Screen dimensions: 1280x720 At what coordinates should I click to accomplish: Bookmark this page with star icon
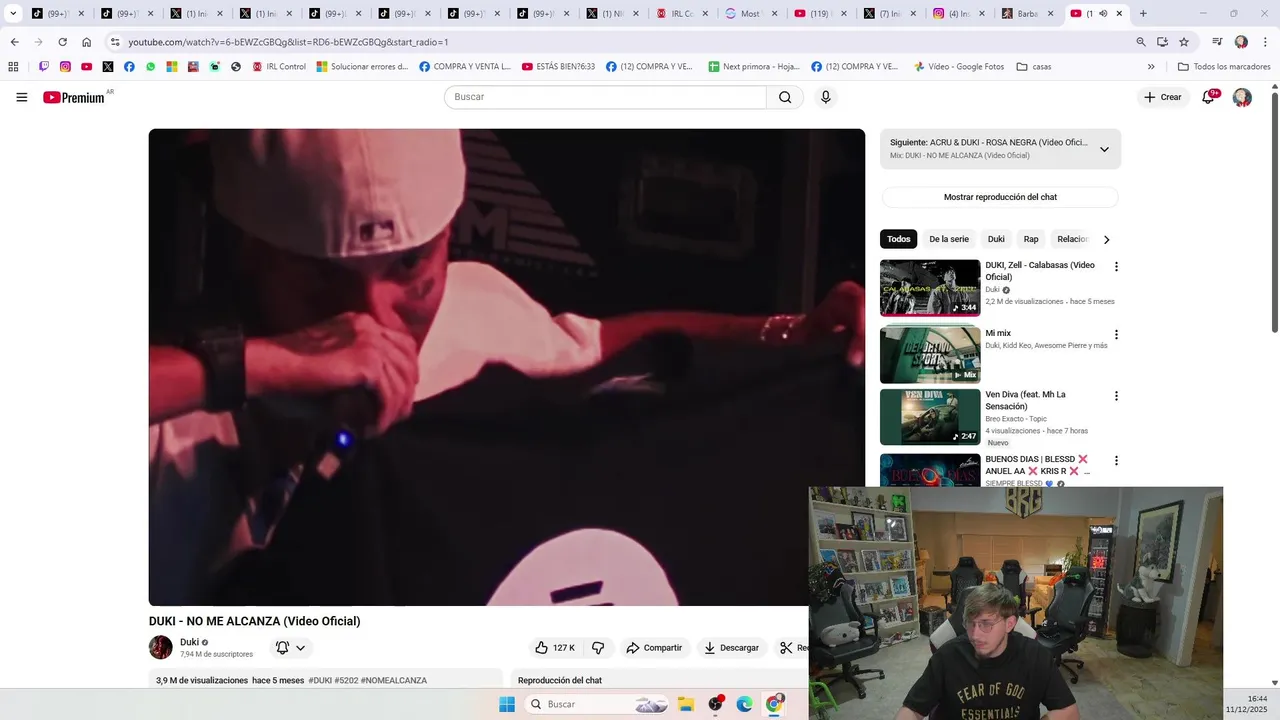[x=1184, y=42]
